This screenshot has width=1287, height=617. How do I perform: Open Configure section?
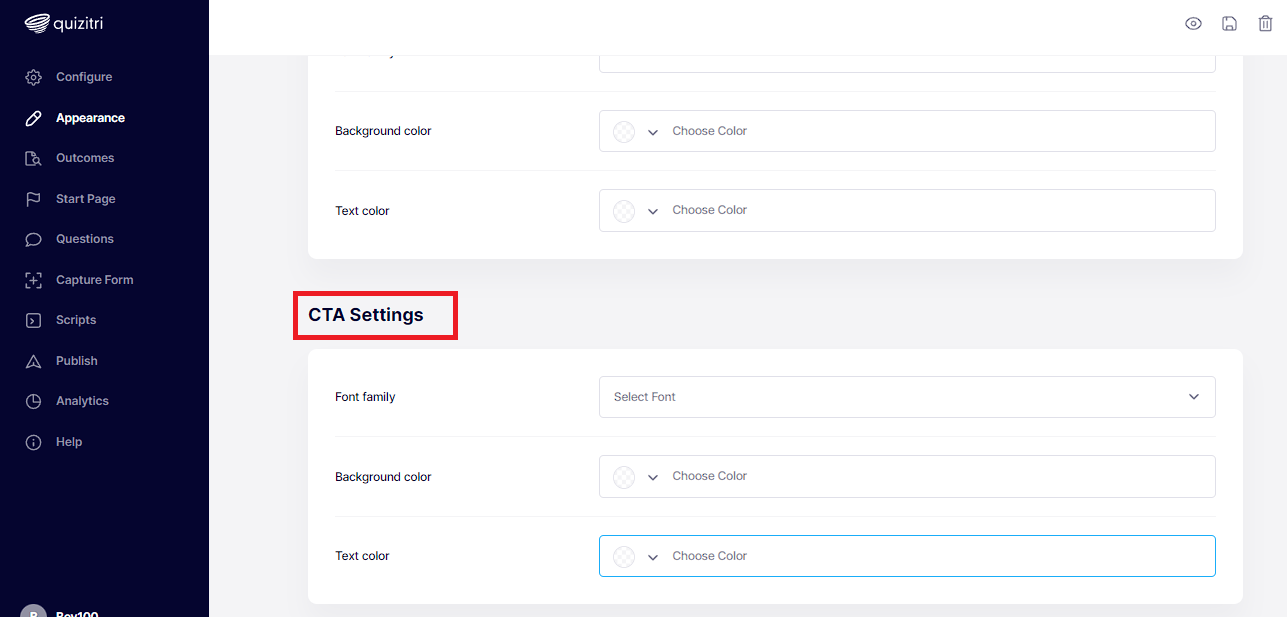click(x=84, y=77)
